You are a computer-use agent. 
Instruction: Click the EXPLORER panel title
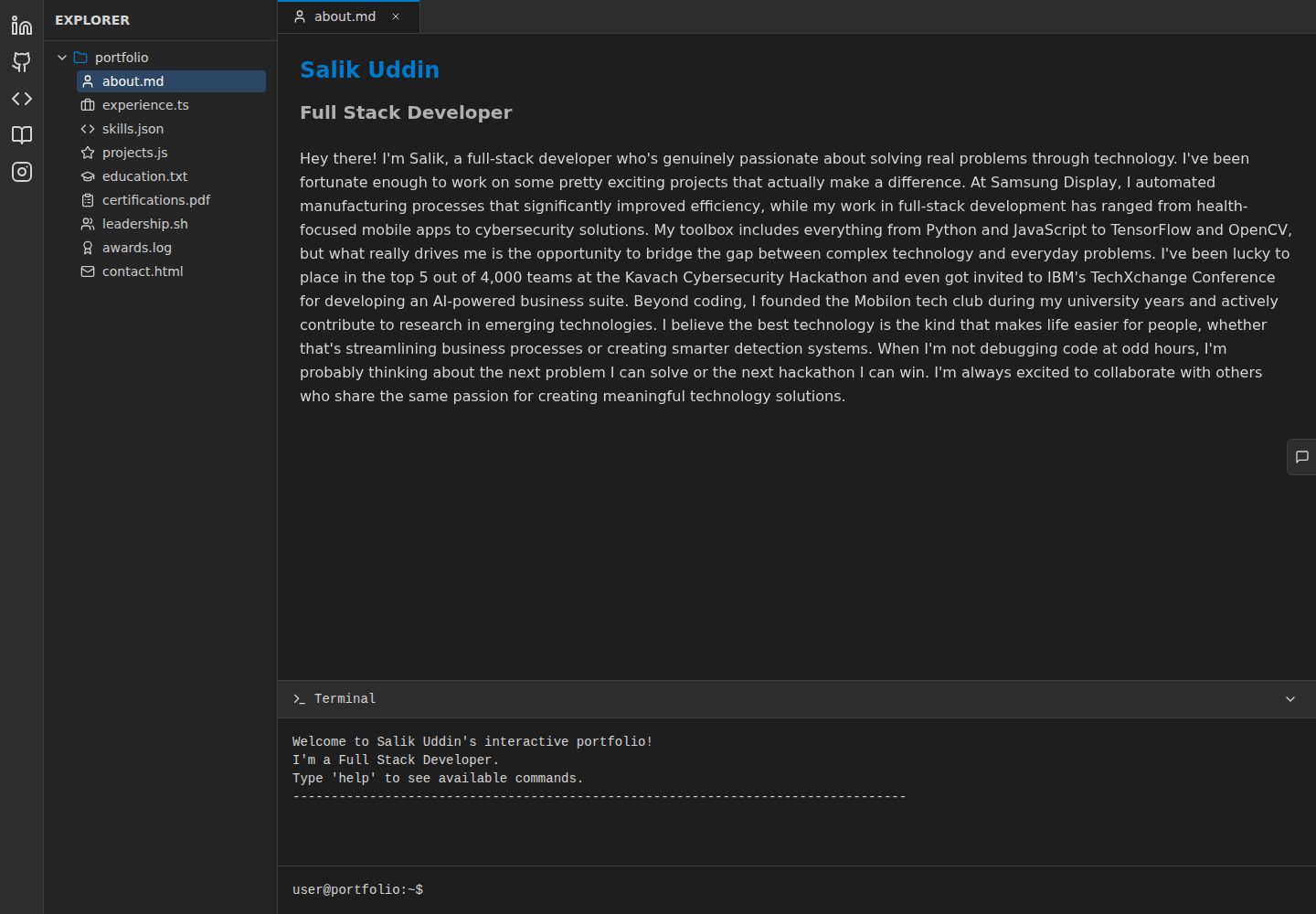pyautogui.click(x=92, y=20)
